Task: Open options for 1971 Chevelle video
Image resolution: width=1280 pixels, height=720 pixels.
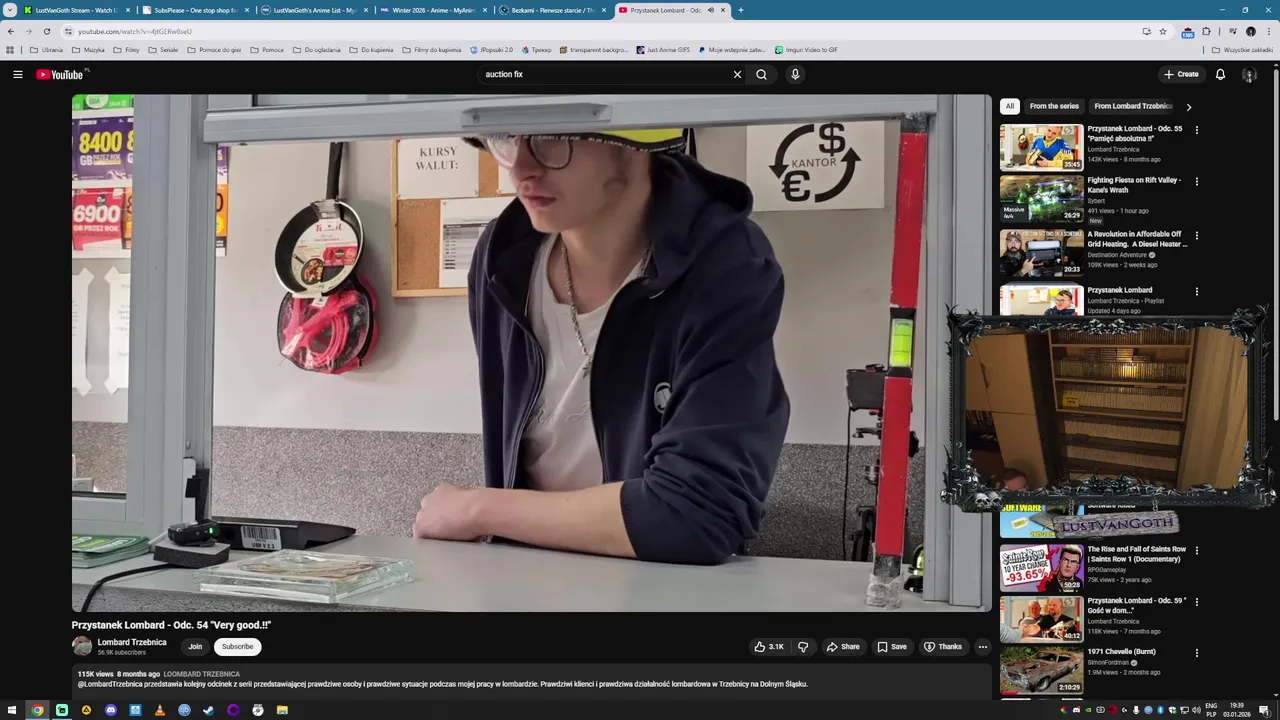Action: 1196,653
